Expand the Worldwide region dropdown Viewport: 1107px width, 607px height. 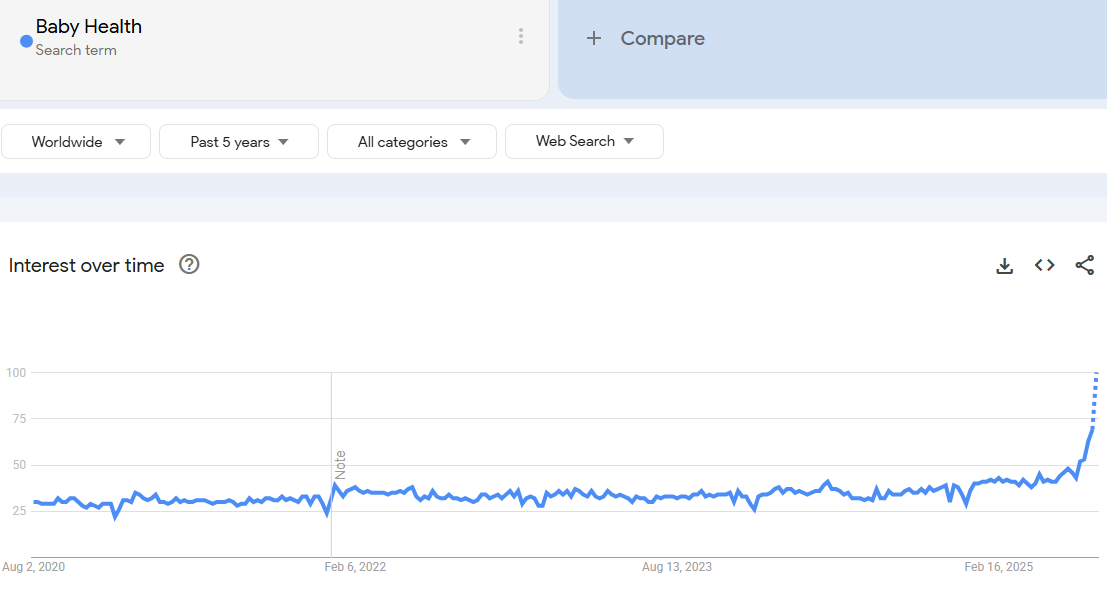(77, 142)
